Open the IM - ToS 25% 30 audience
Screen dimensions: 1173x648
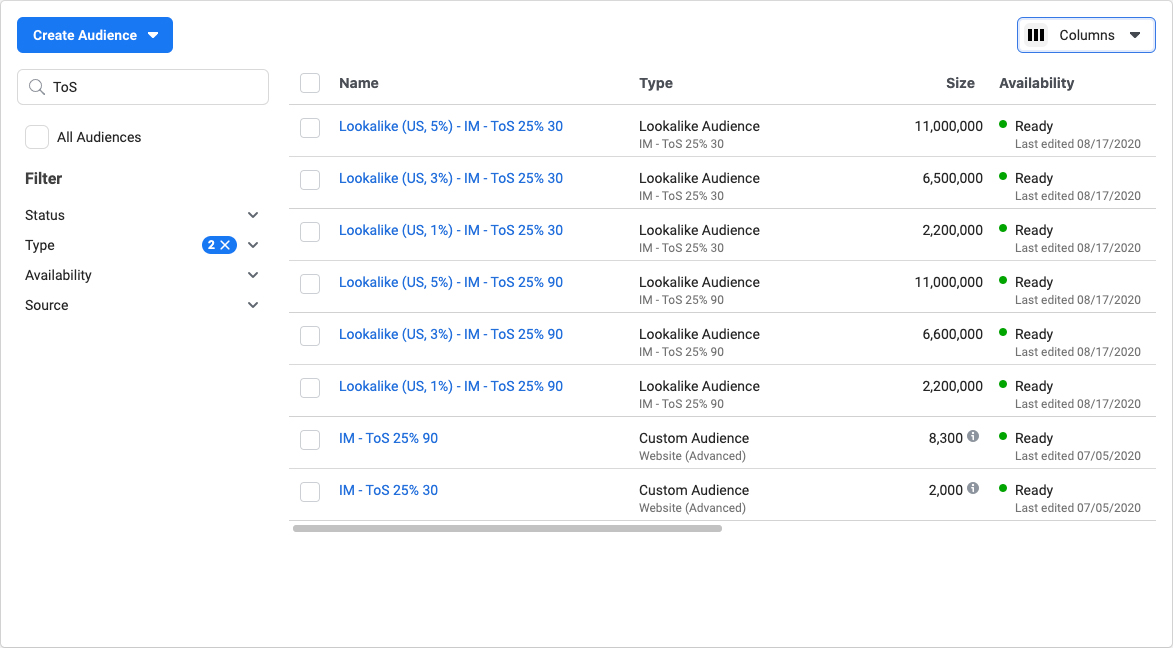[388, 490]
